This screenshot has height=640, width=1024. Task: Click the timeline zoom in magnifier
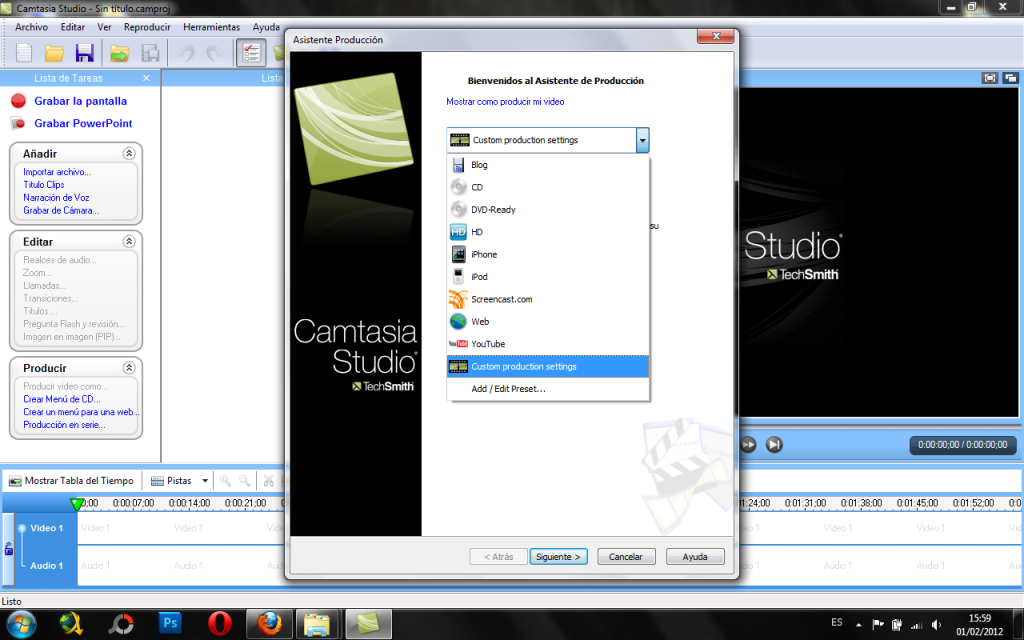pyautogui.click(x=225, y=481)
